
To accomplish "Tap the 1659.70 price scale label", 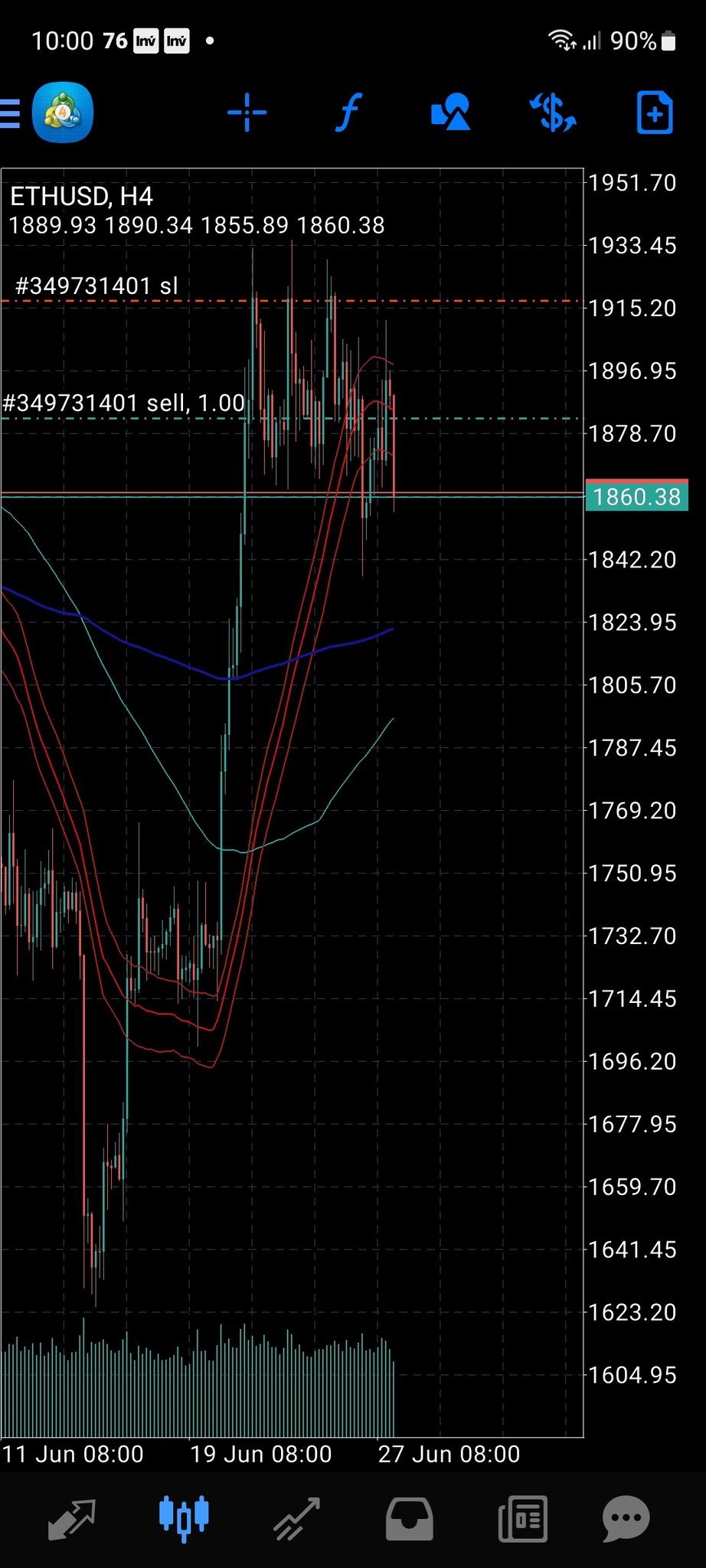I will (632, 1187).
